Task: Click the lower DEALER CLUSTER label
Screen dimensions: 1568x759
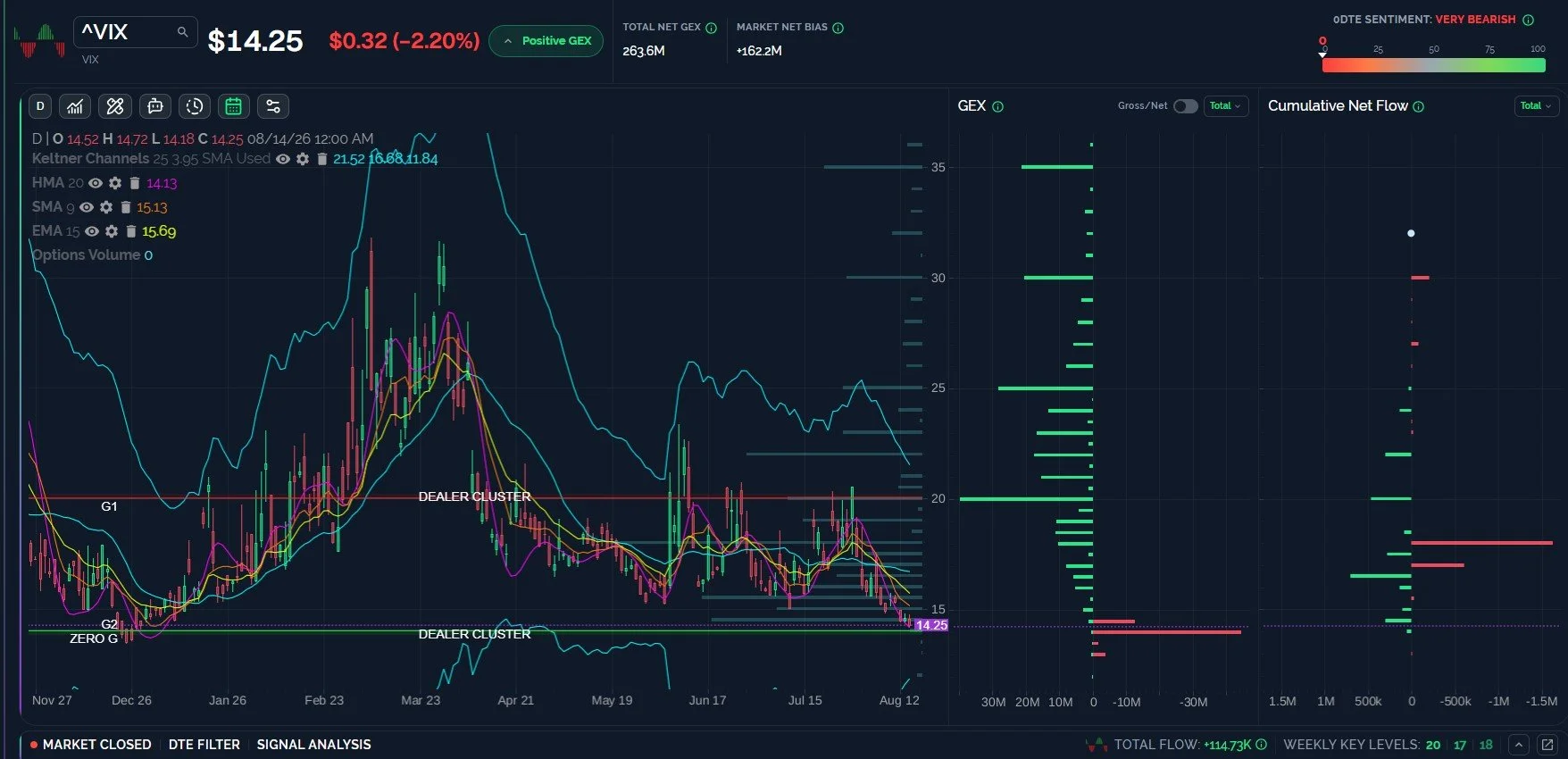Action: [x=474, y=634]
